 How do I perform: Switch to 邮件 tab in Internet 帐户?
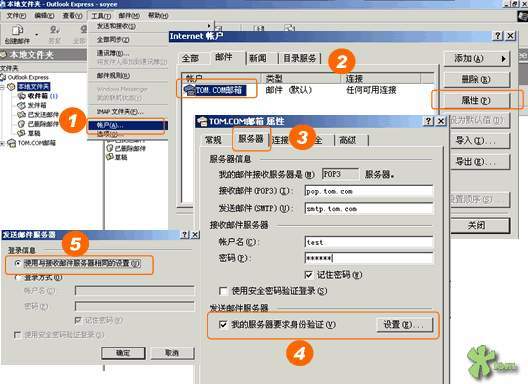[x=224, y=57]
